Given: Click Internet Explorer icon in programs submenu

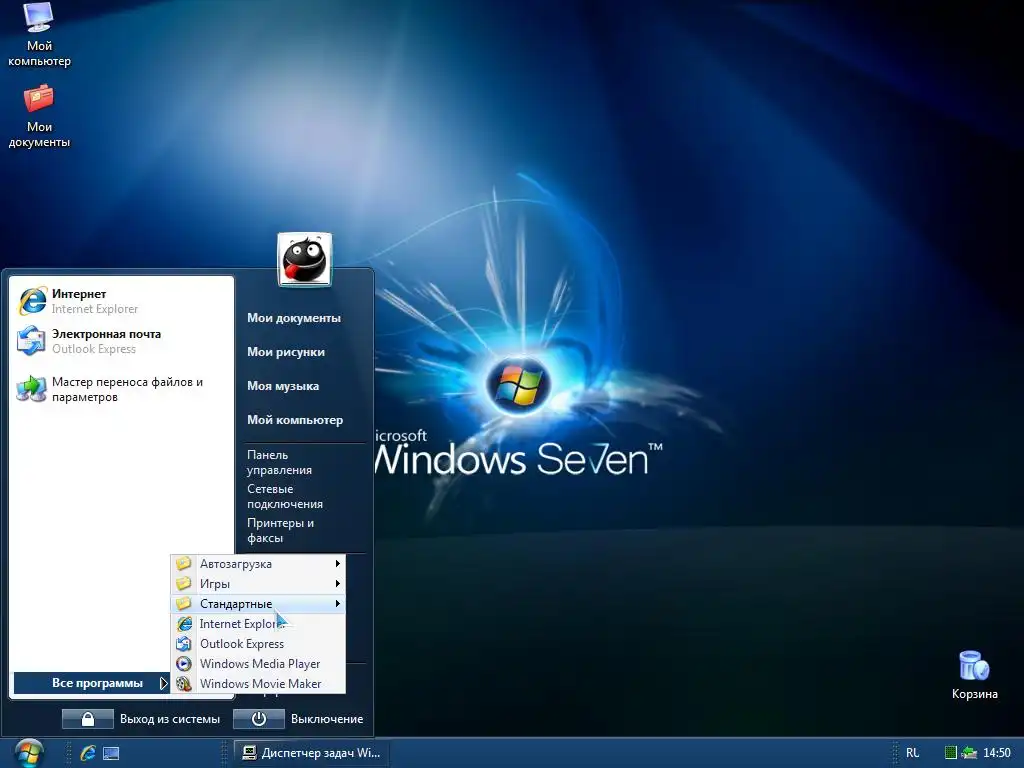Looking at the screenshot, I should pyautogui.click(x=184, y=624).
